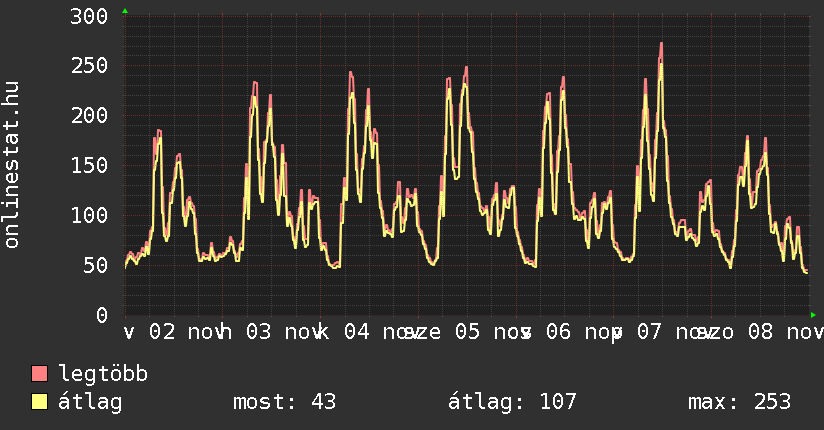The image size is (824, 430).
Task: Click the onlinestat.hu vertical label
Action: pyautogui.click(x=13, y=165)
